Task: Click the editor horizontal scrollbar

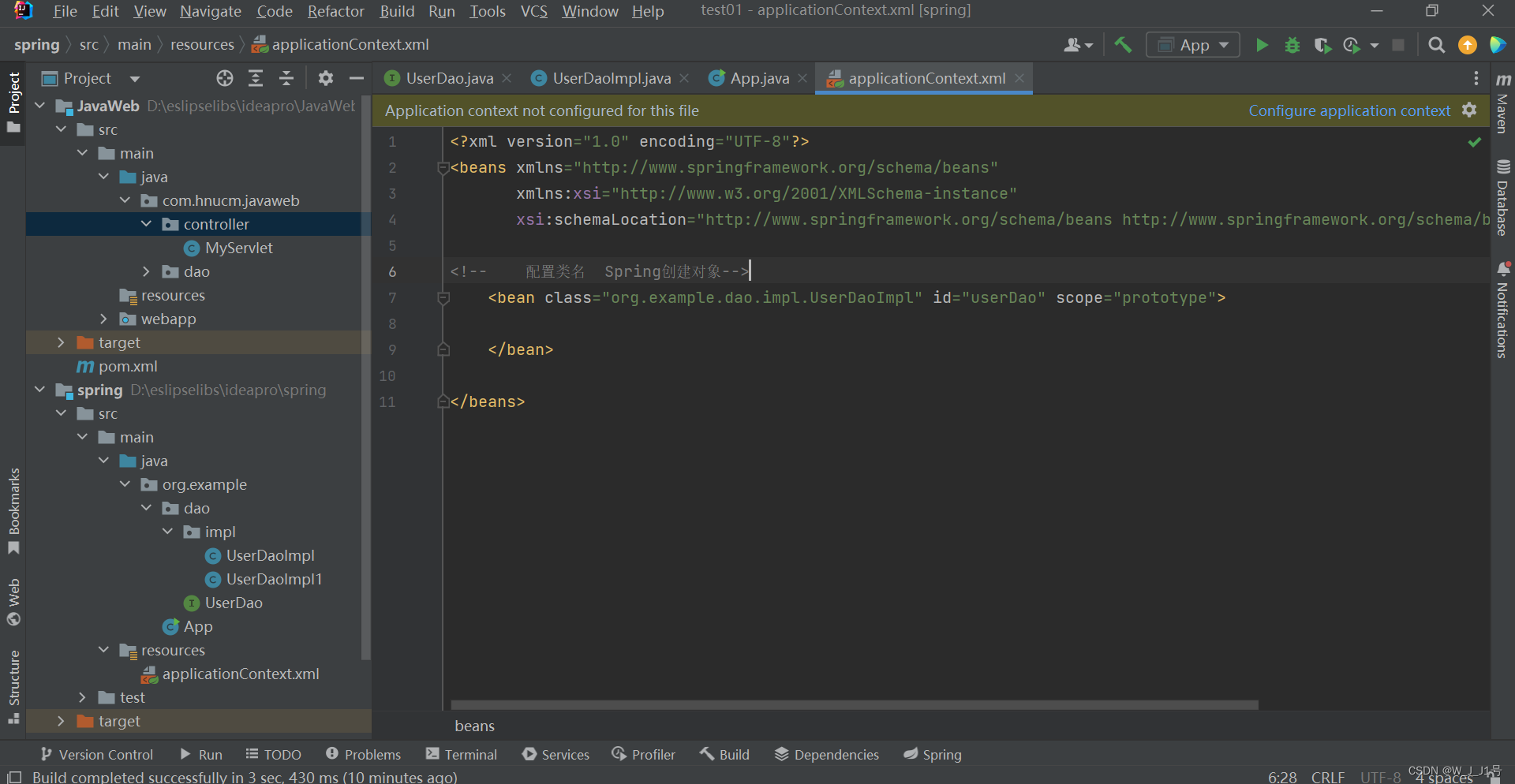Action: coord(855,705)
